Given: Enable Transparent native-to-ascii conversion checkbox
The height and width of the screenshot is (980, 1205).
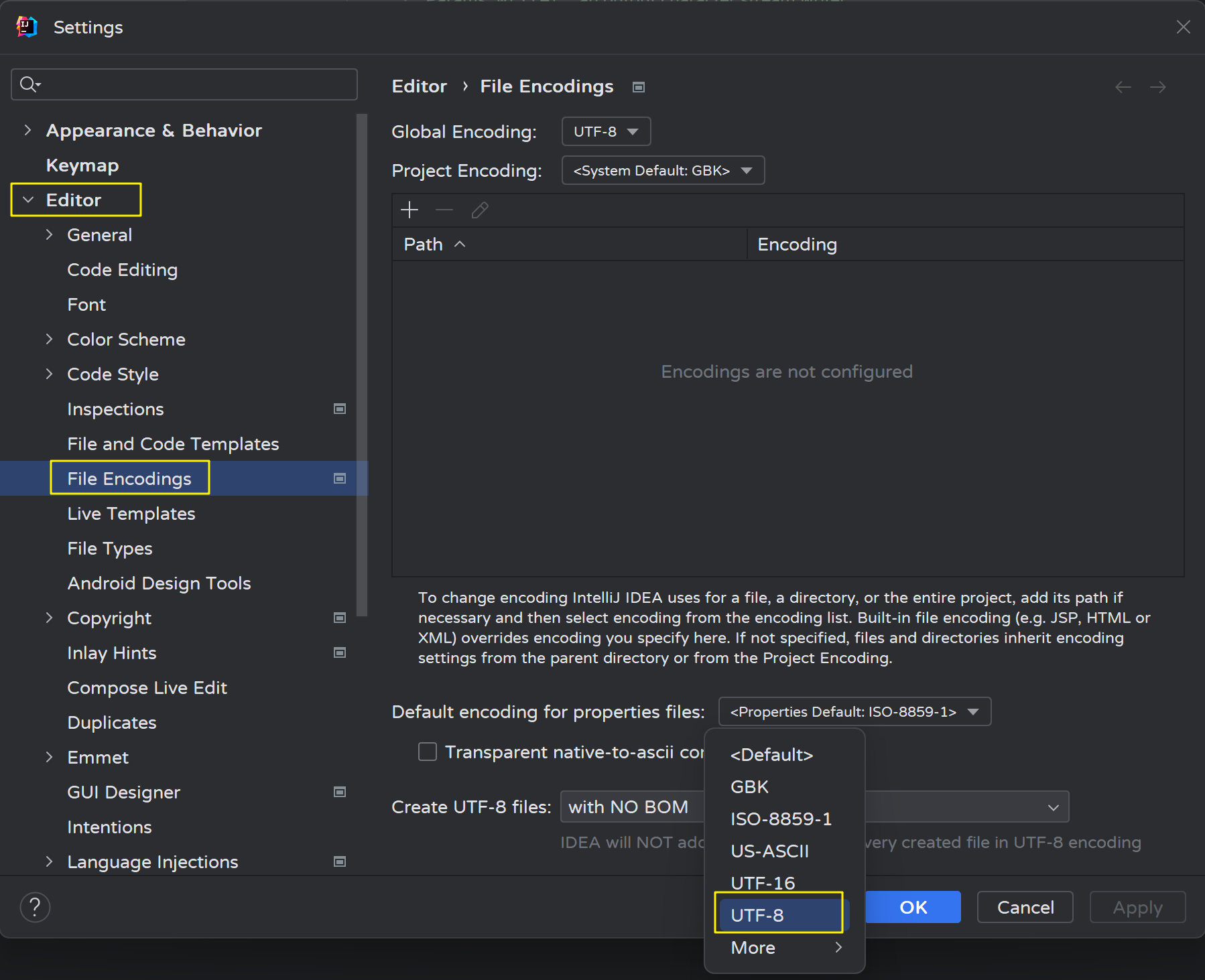Looking at the screenshot, I should [428, 752].
